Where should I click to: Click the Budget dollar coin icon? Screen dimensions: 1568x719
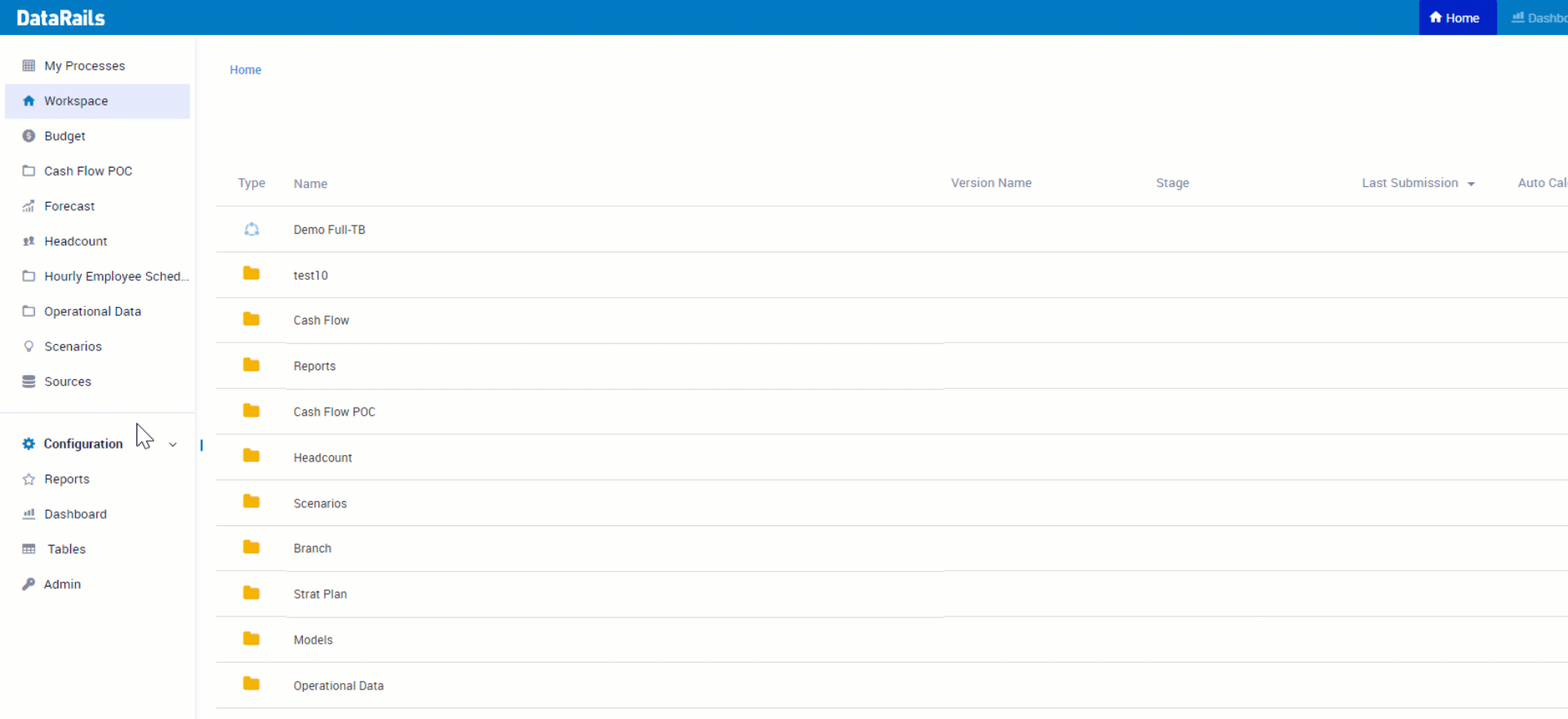click(29, 136)
